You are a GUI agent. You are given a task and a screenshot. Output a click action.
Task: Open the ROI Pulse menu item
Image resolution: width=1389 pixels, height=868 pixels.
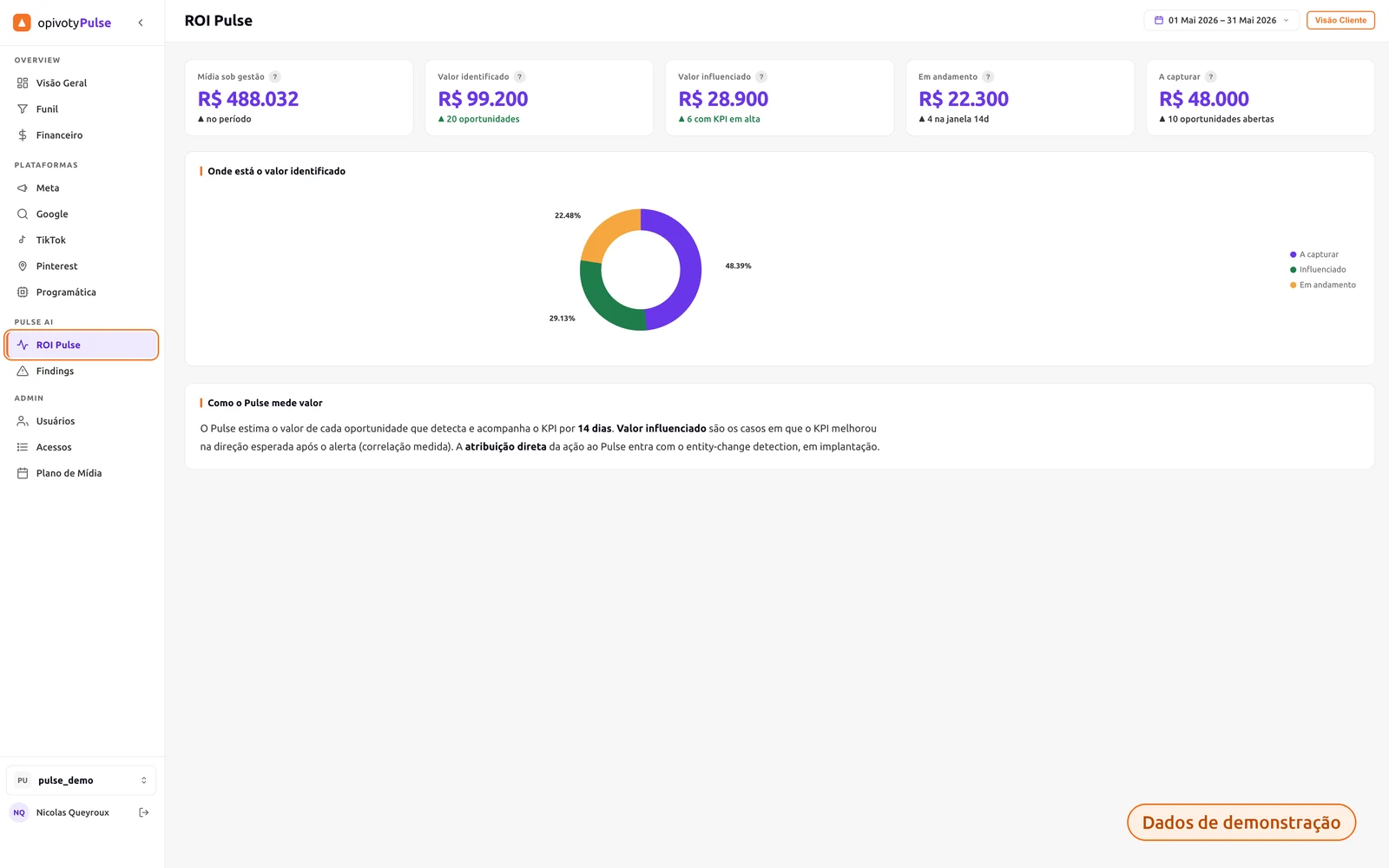[82, 345]
